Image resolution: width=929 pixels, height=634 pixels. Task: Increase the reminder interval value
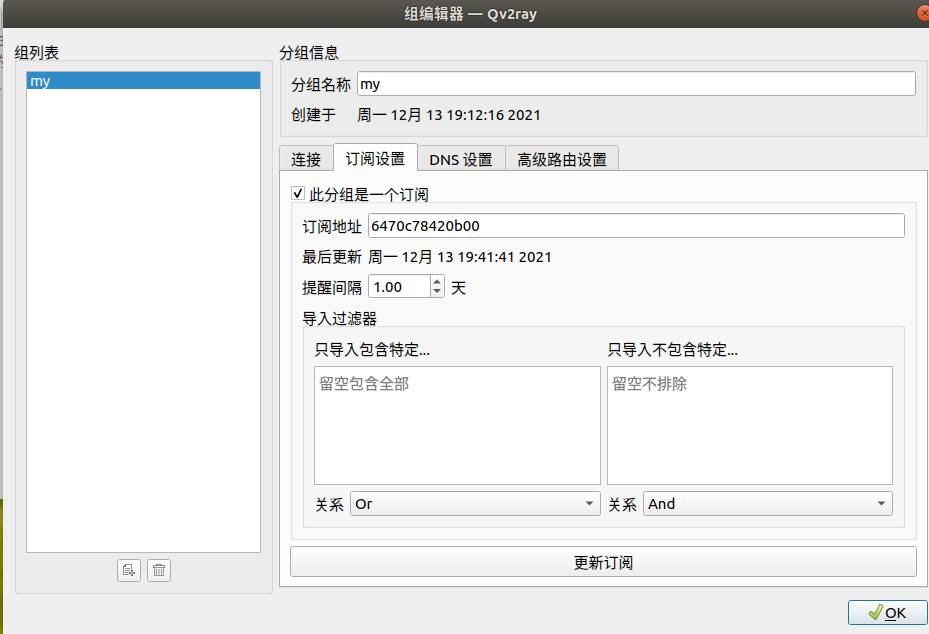[x=437, y=281]
